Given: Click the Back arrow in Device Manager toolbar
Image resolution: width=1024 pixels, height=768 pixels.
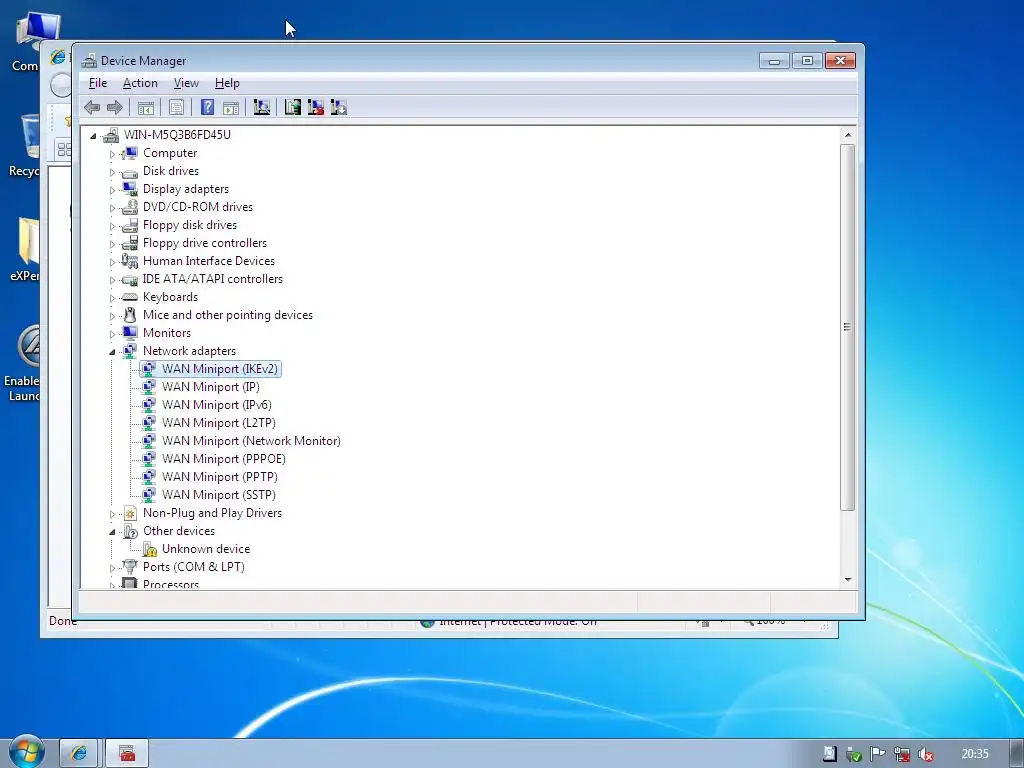Looking at the screenshot, I should (x=92, y=107).
